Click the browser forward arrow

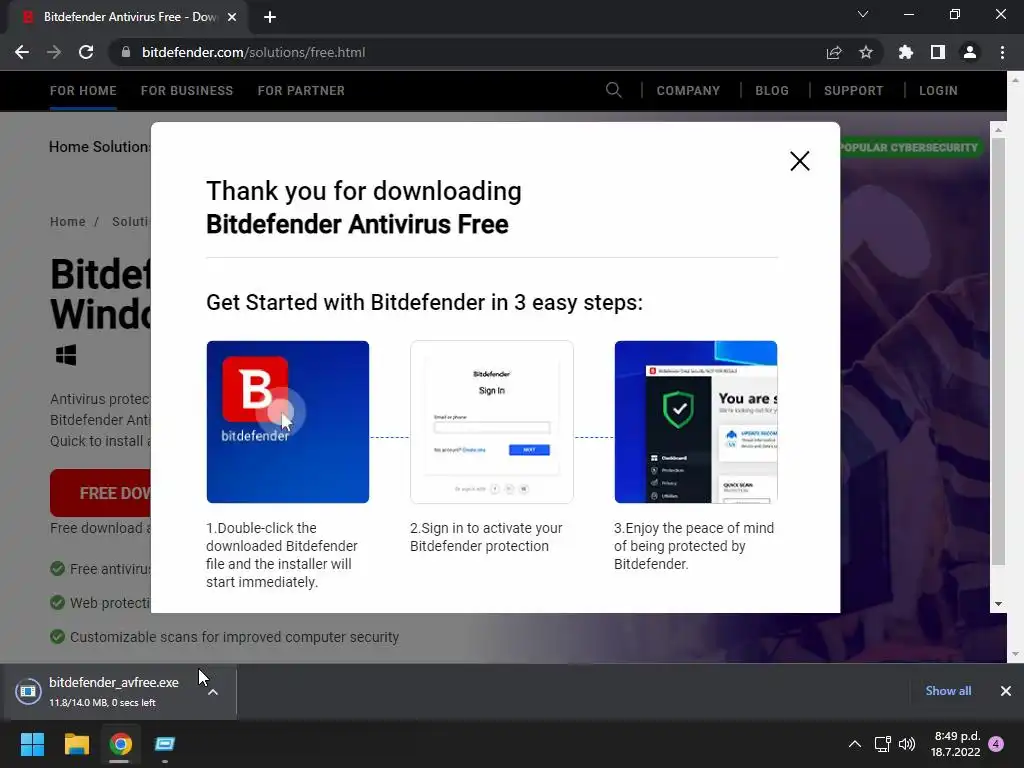(x=54, y=52)
